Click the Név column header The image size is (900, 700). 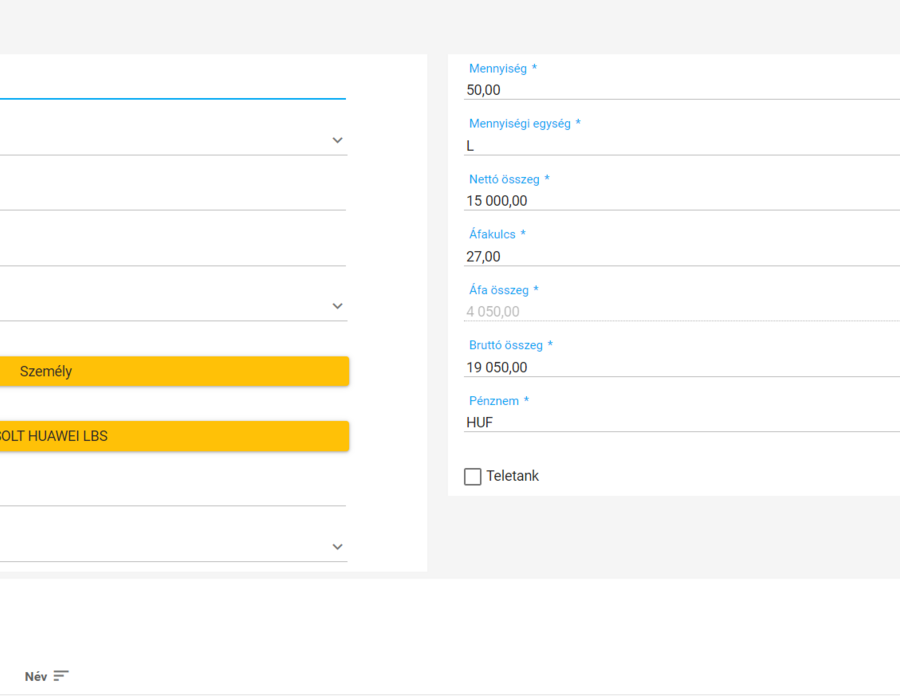click(36, 676)
